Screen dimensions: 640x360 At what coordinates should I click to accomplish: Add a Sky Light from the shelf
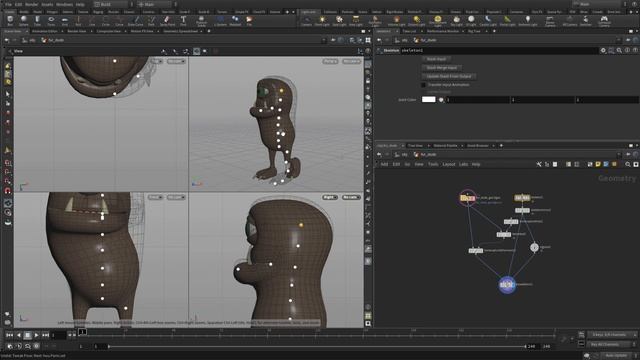tap(456, 21)
